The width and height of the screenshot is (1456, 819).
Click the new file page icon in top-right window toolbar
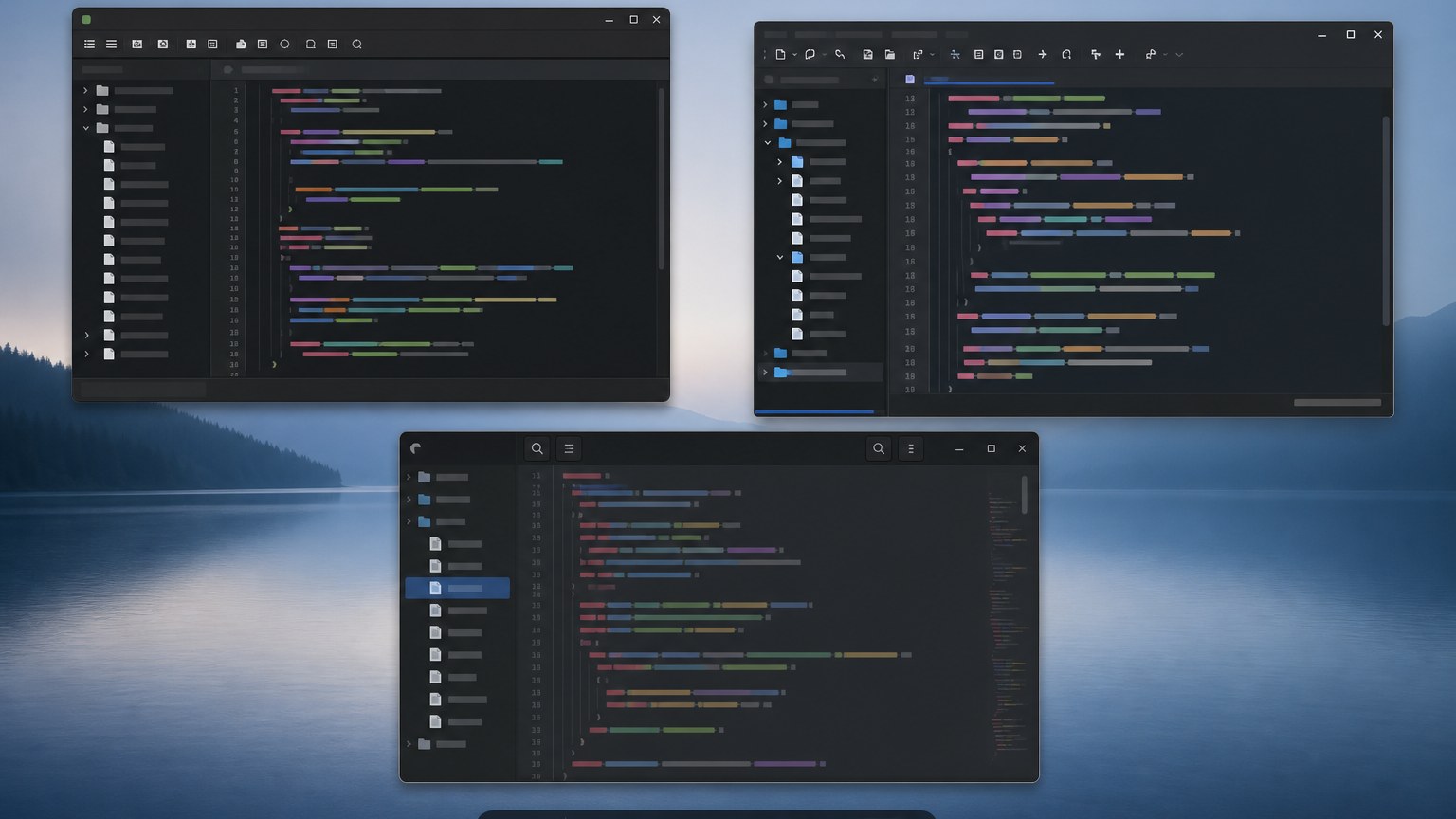780,55
